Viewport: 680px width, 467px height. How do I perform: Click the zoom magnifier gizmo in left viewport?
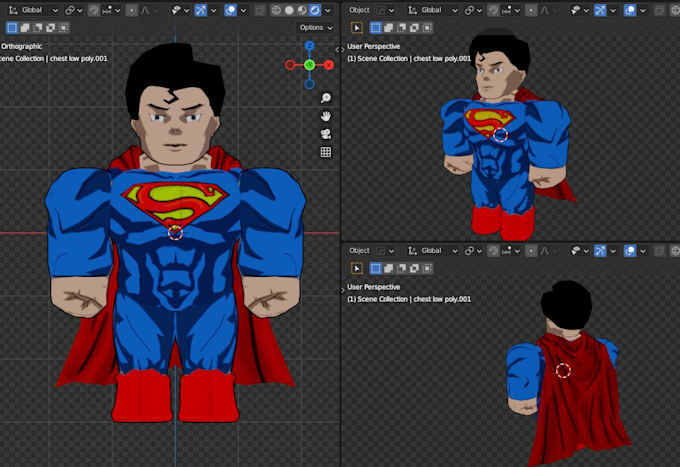click(326, 98)
